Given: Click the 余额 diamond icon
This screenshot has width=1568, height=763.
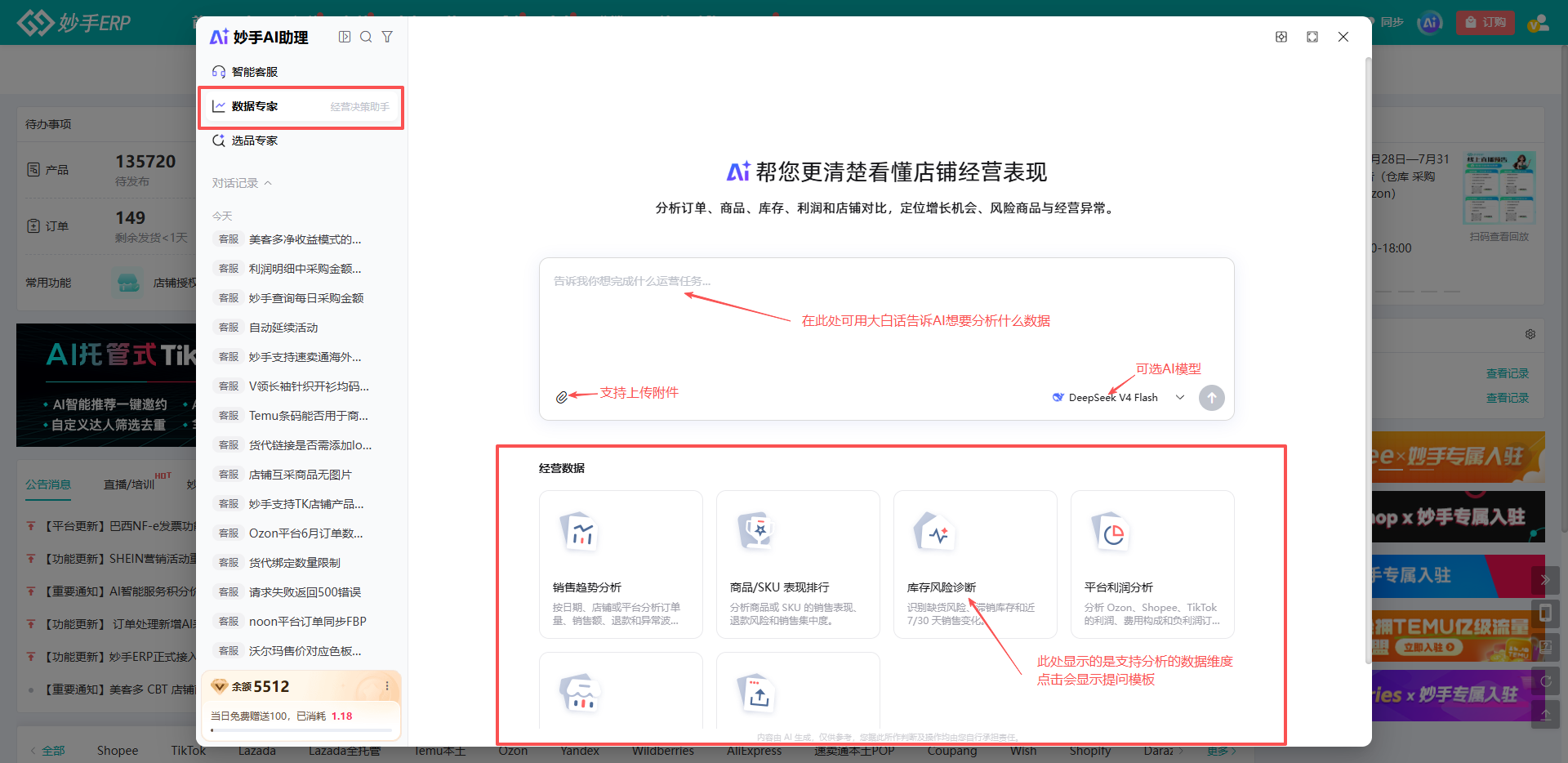Looking at the screenshot, I should pos(219,686).
